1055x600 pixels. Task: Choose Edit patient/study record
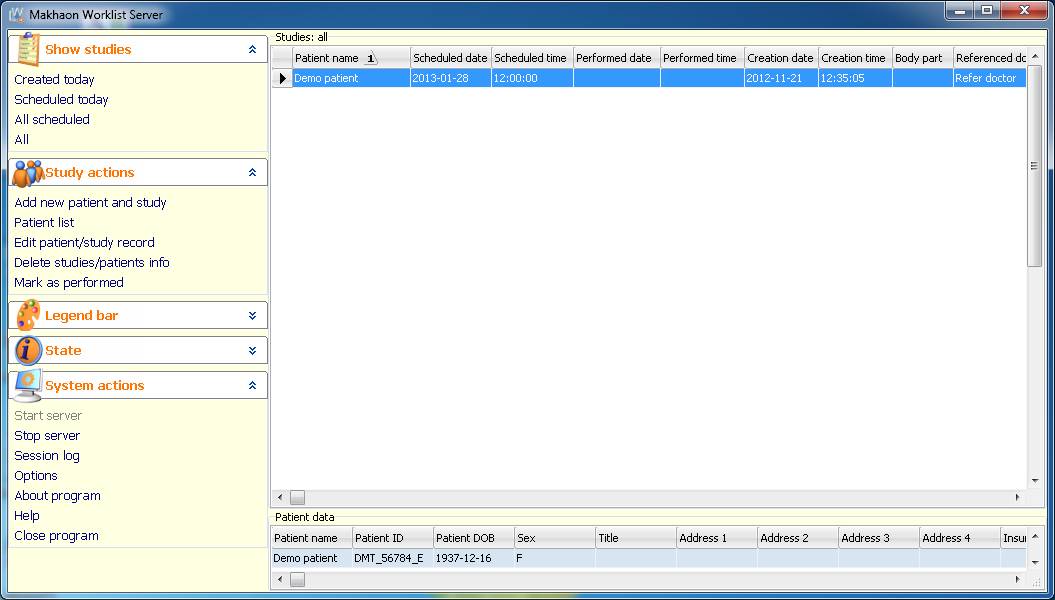(84, 243)
